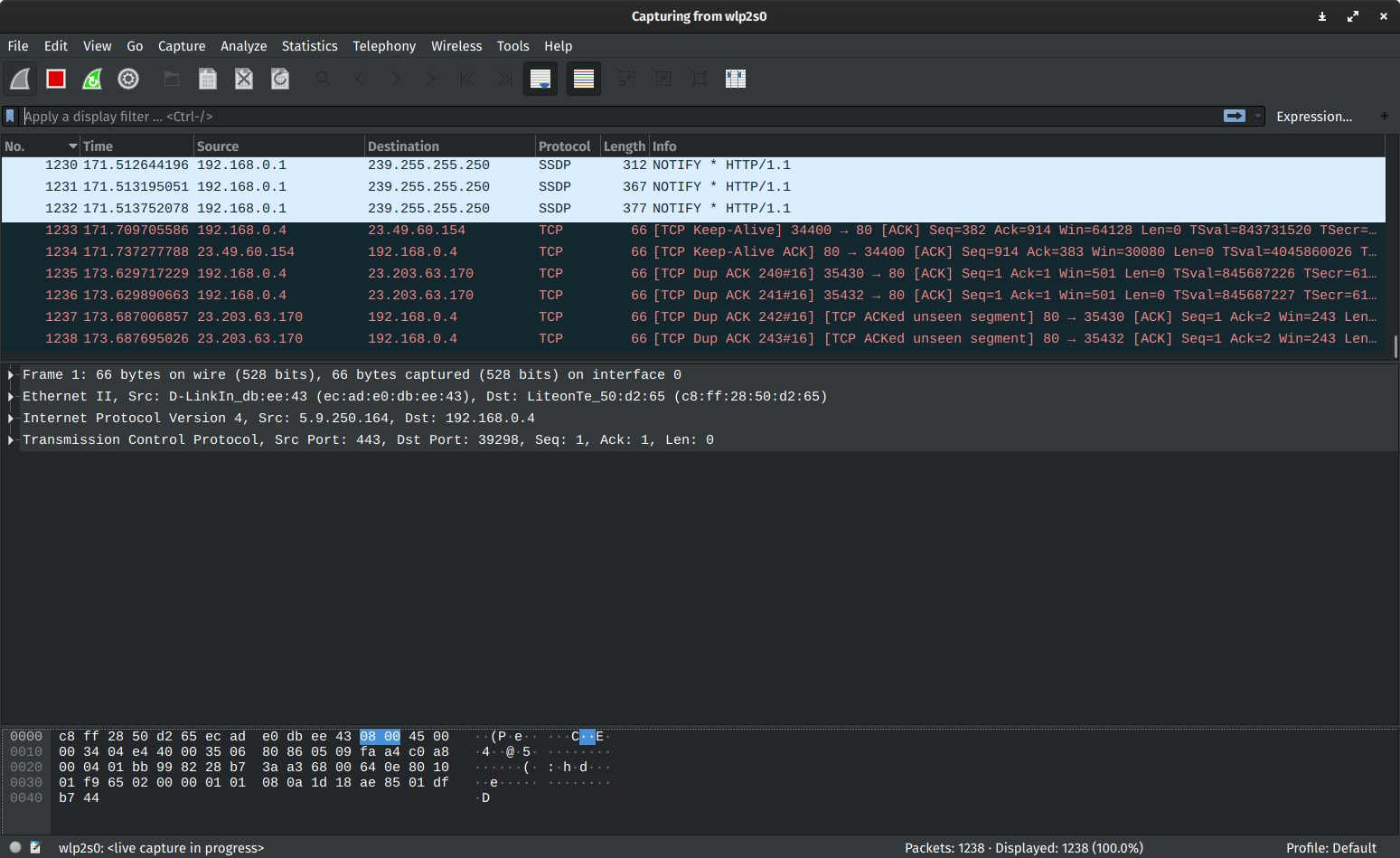Click the Profile: Default status bar button
This screenshot has height=858, width=1400.
(1330, 847)
